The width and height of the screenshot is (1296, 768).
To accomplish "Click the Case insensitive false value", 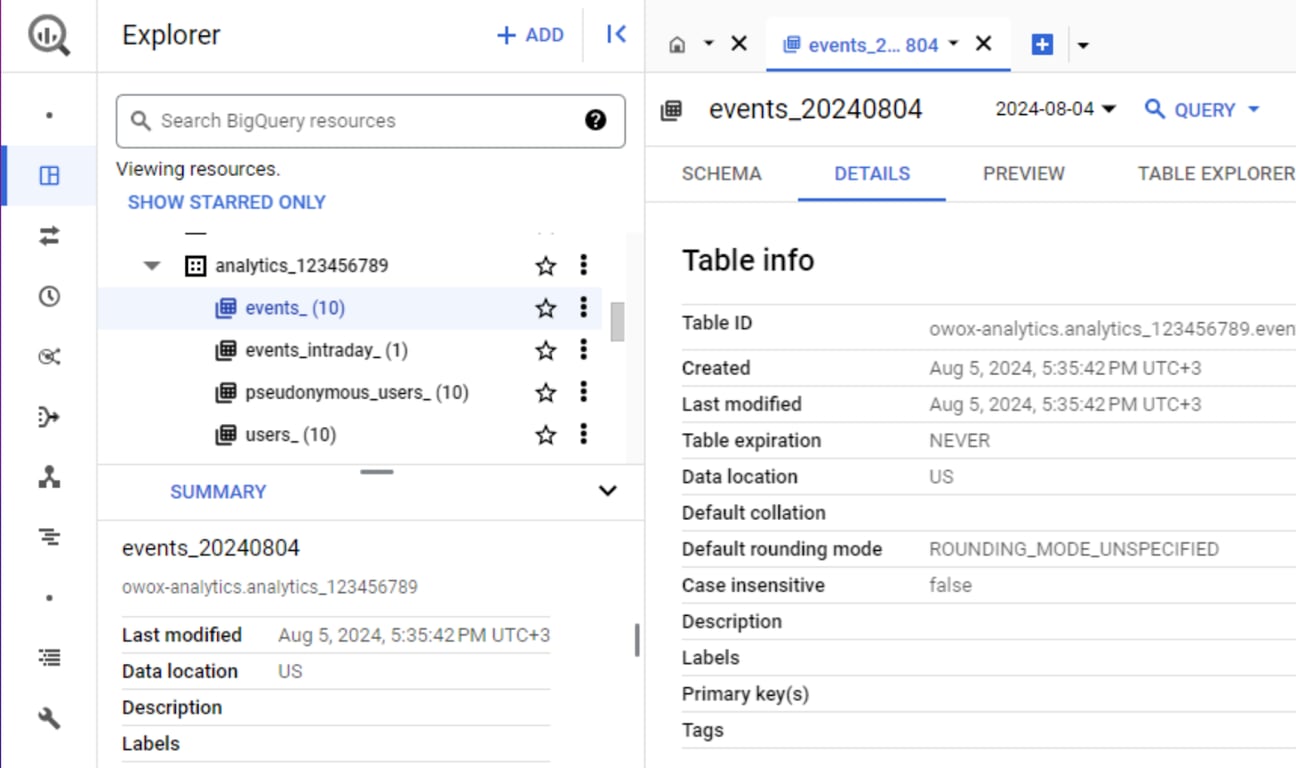I will pyautogui.click(x=950, y=585).
